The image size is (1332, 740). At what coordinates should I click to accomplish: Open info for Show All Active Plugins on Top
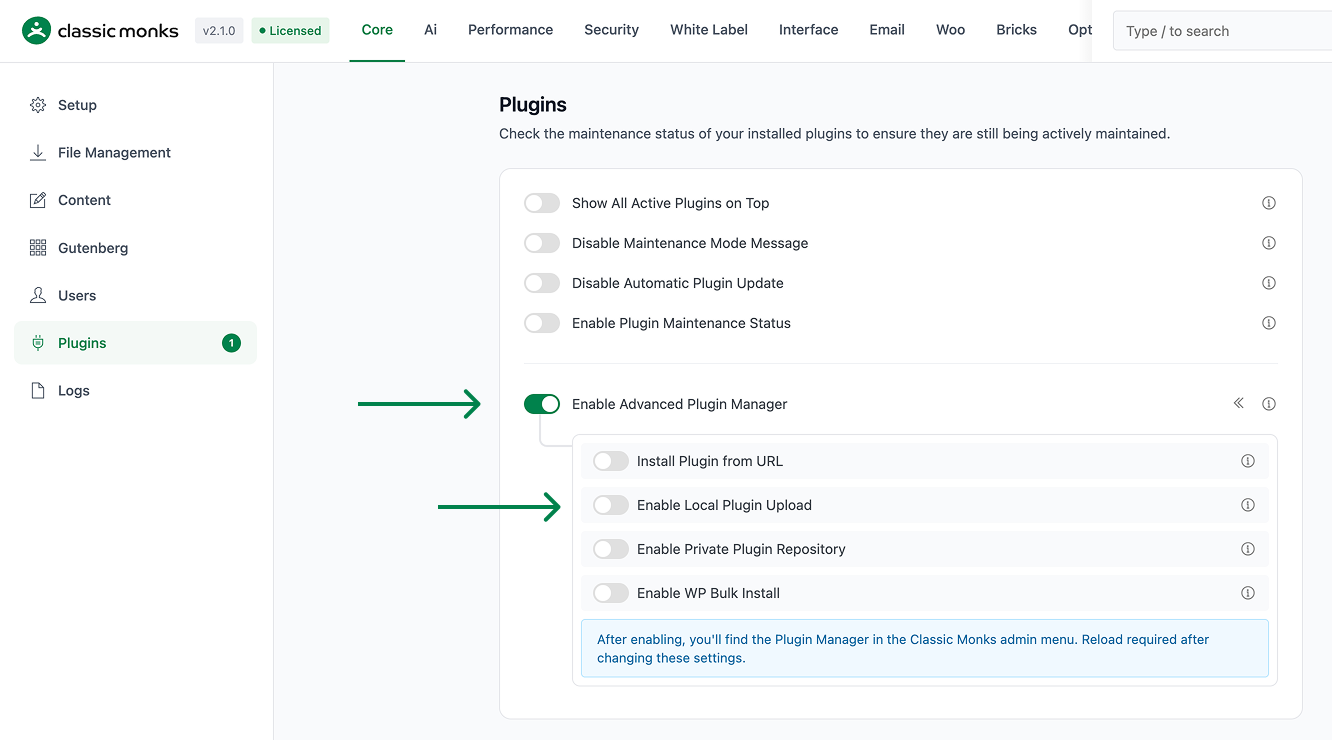(x=1269, y=203)
